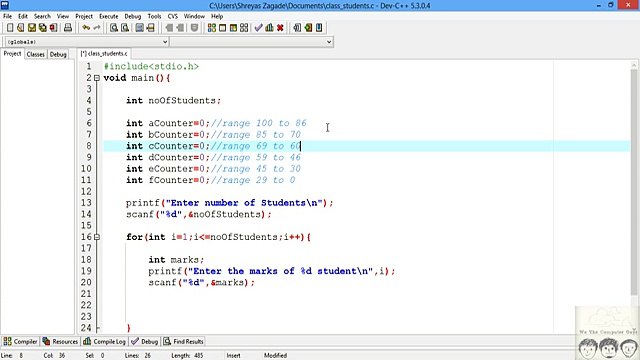Image resolution: width=640 pixels, height=360 pixels.
Task: Switch to the Debug sidebar tab
Action: click(x=58, y=54)
